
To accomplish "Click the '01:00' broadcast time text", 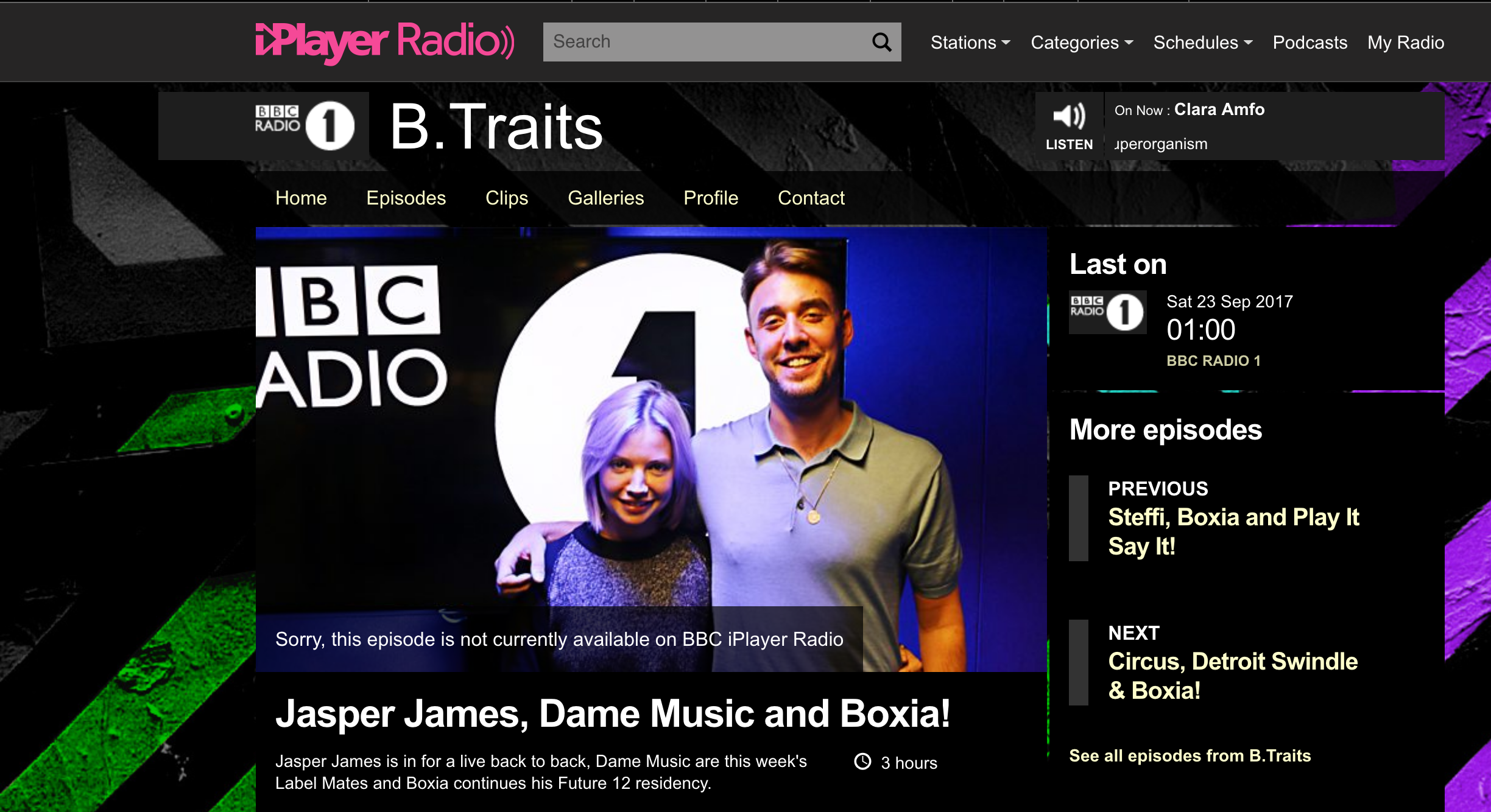I will click(1200, 330).
